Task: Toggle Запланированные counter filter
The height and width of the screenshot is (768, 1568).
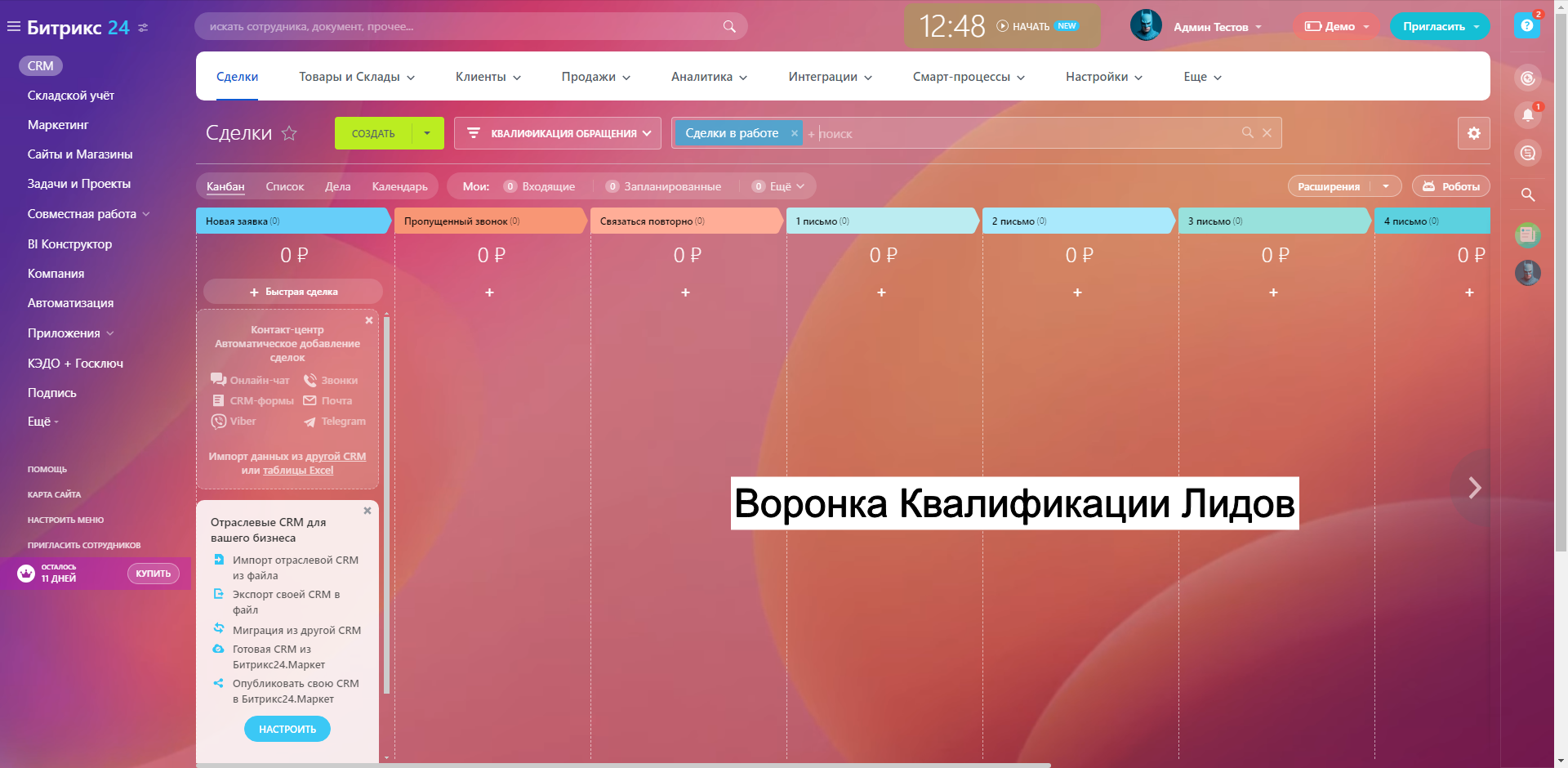Action: 663,186
